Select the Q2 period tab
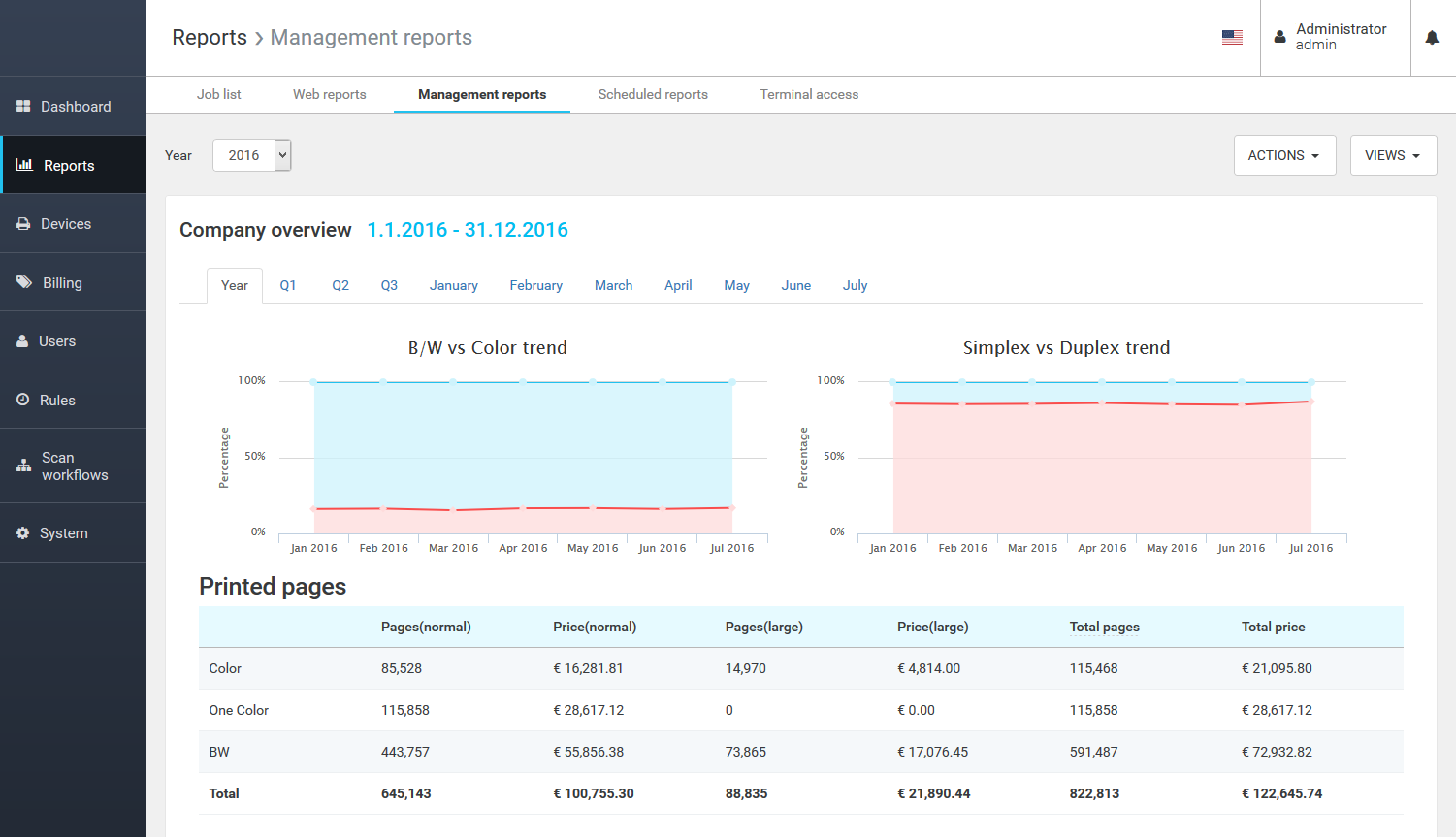Screen dimensions: 1456x837 coord(340,286)
